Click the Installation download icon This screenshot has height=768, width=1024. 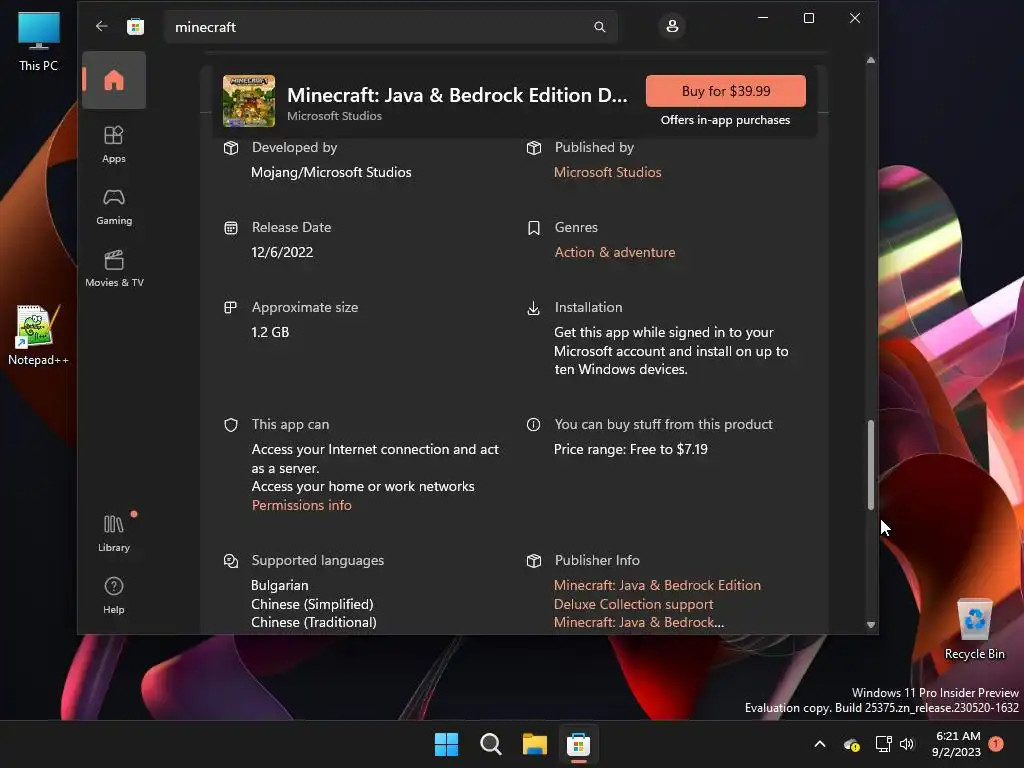pos(534,308)
